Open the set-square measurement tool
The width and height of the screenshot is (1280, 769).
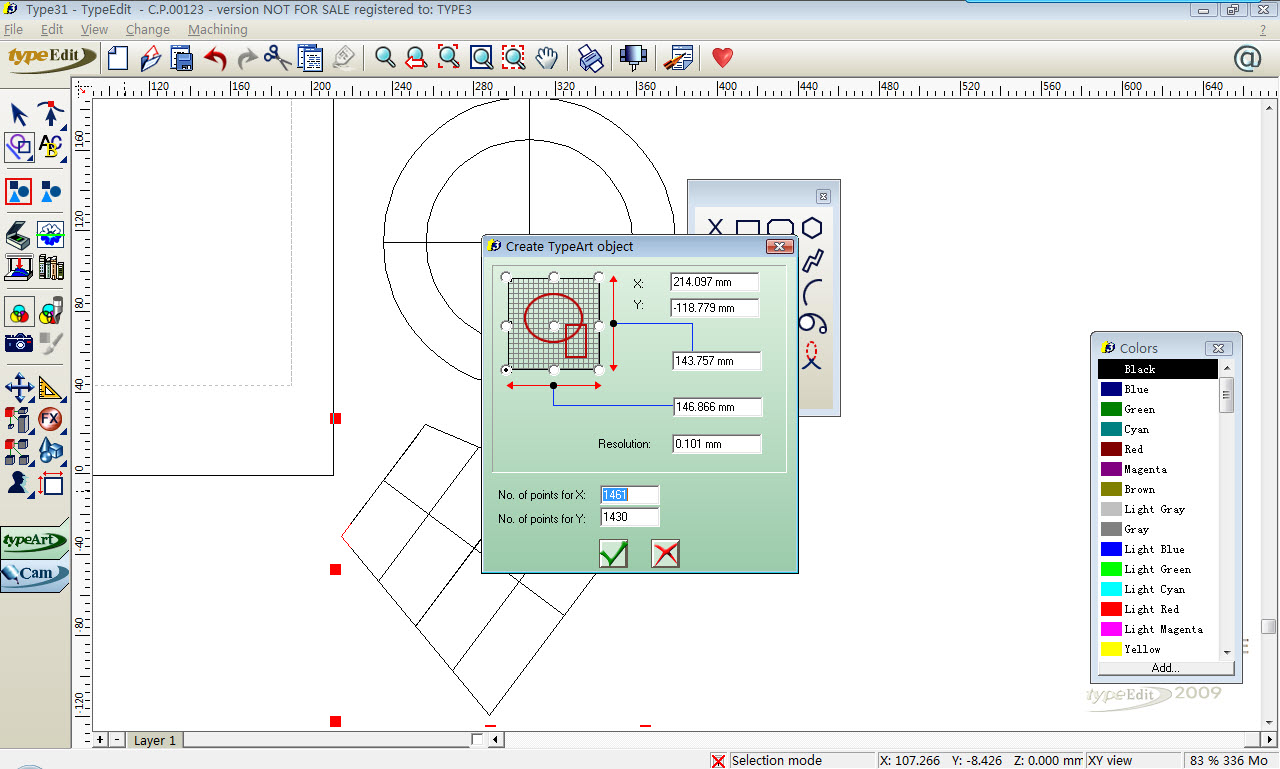[51, 387]
